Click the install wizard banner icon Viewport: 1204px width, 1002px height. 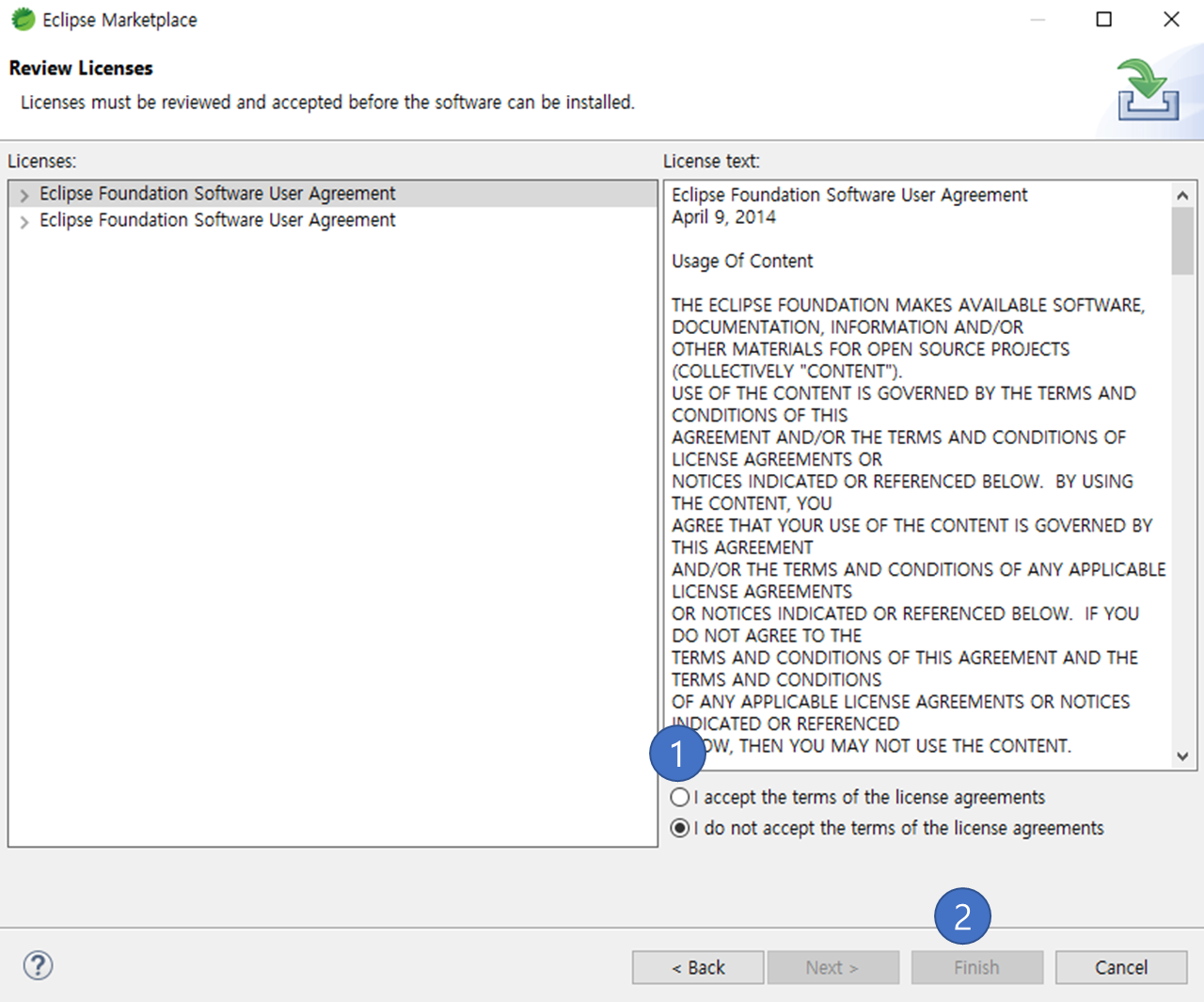click(x=1148, y=89)
